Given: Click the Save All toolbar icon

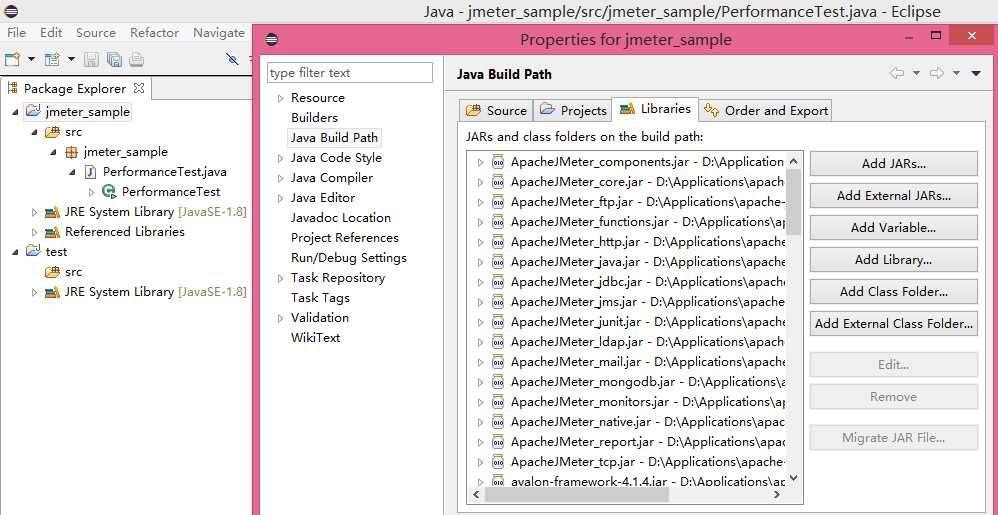Looking at the screenshot, I should coord(114,60).
